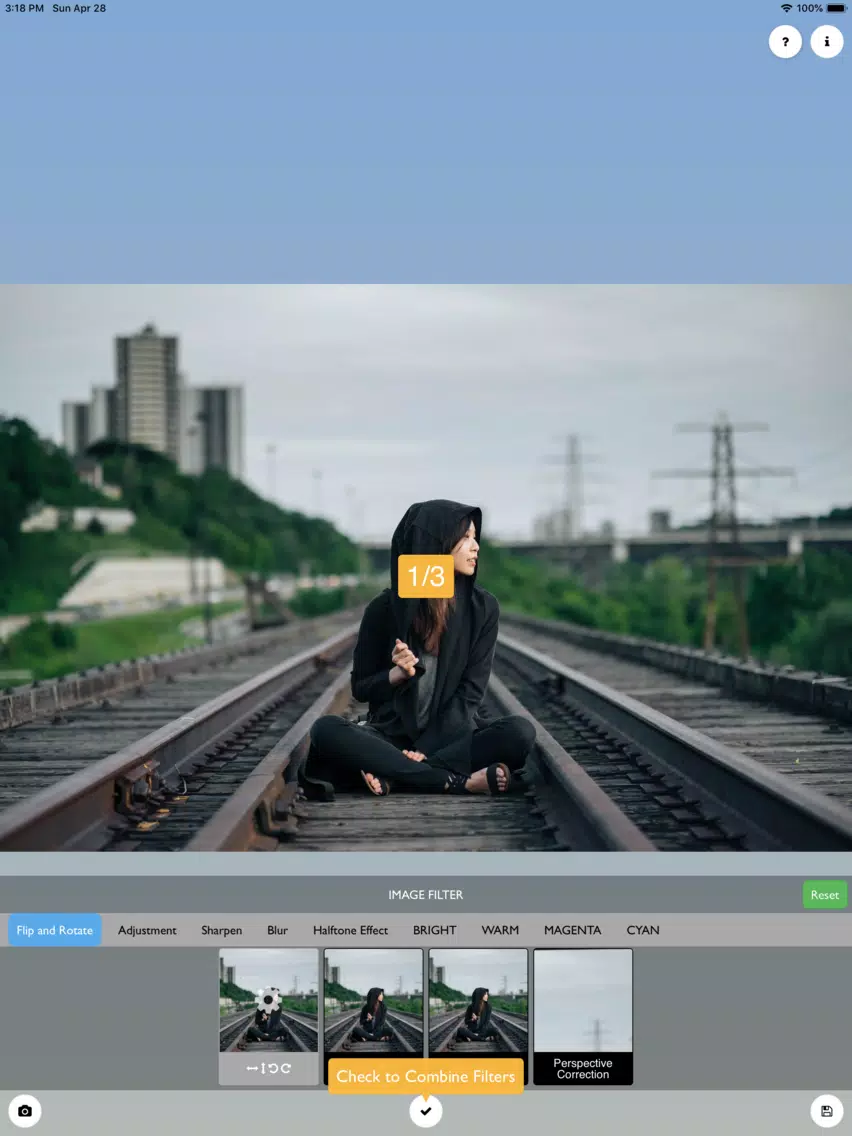Select the flip and rotate gear thumbnail
This screenshot has width=852, height=1136.
click(x=269, y=1016)
